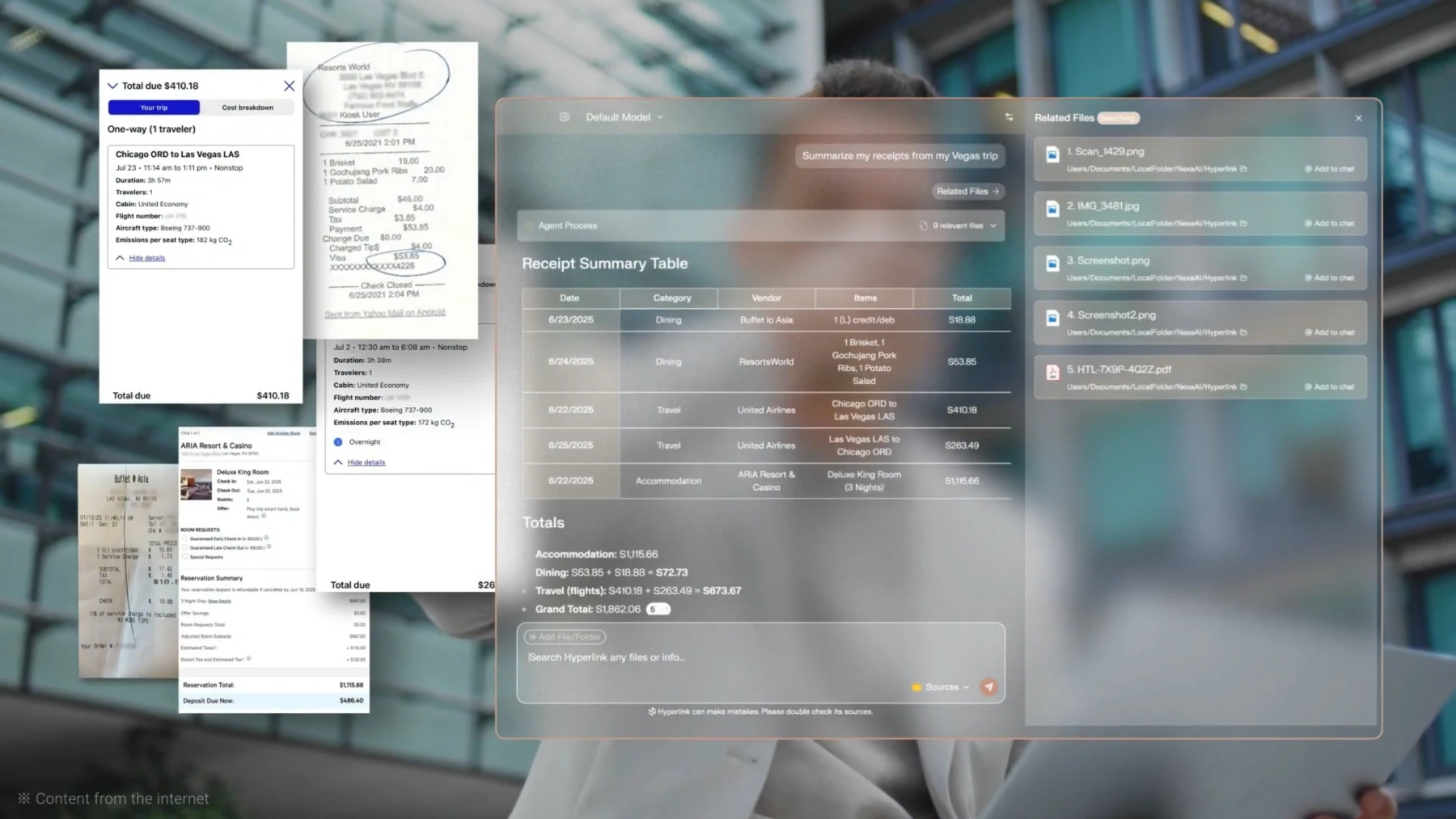Switch to the Cost breakdown tab

(x=248, y=108)
